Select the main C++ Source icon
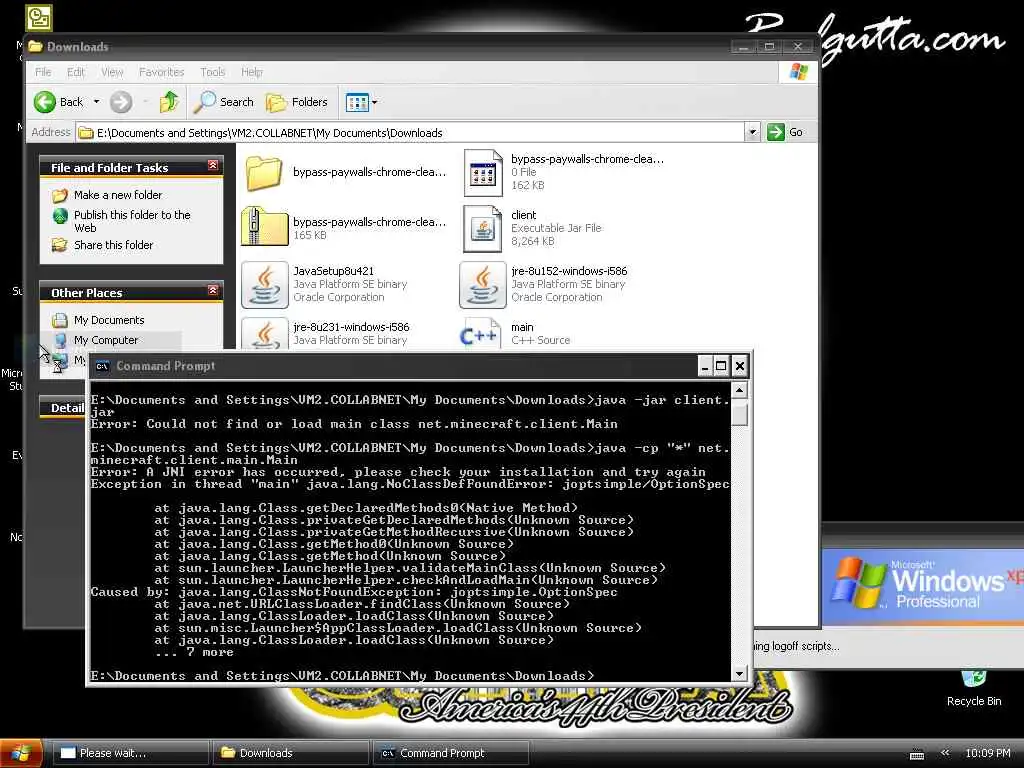1024x768 pixels. pos(481,334)
